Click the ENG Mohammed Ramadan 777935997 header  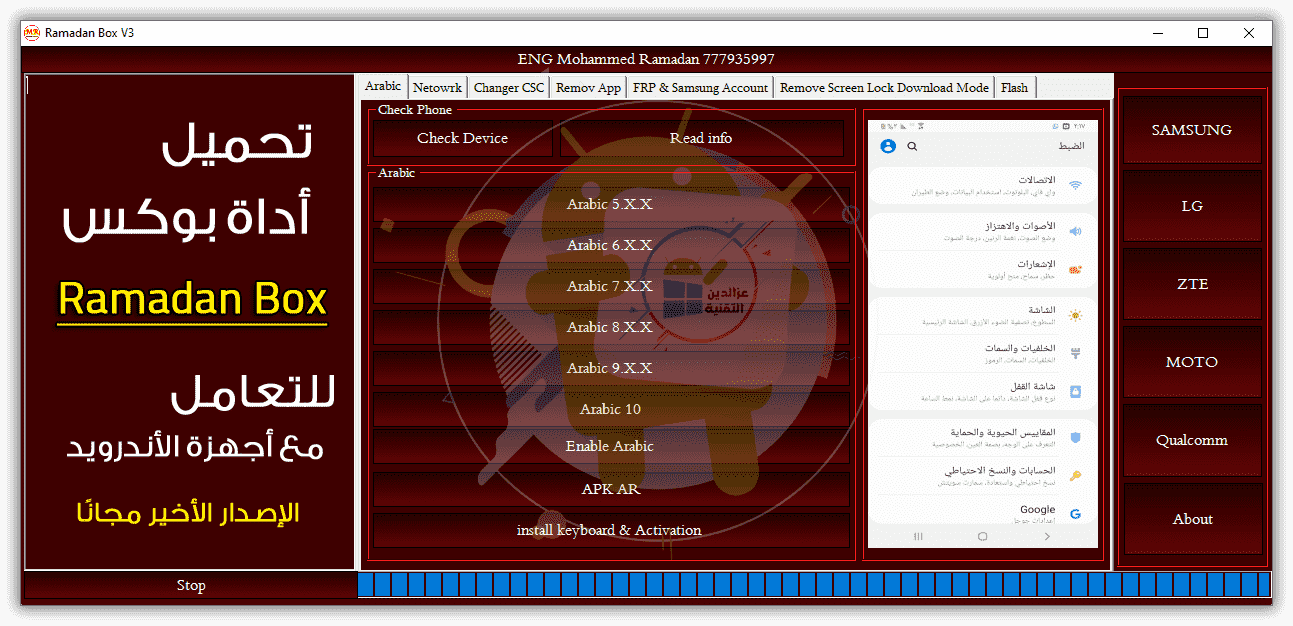pos(646,59)
